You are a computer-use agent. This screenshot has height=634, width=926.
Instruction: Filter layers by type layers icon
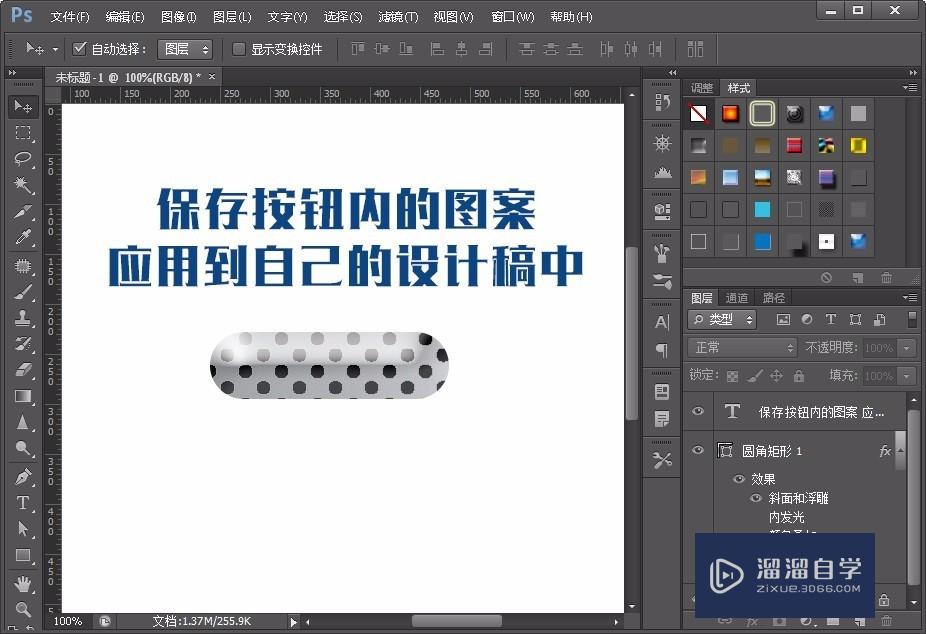pyautogui.click(x=831, y=319)
